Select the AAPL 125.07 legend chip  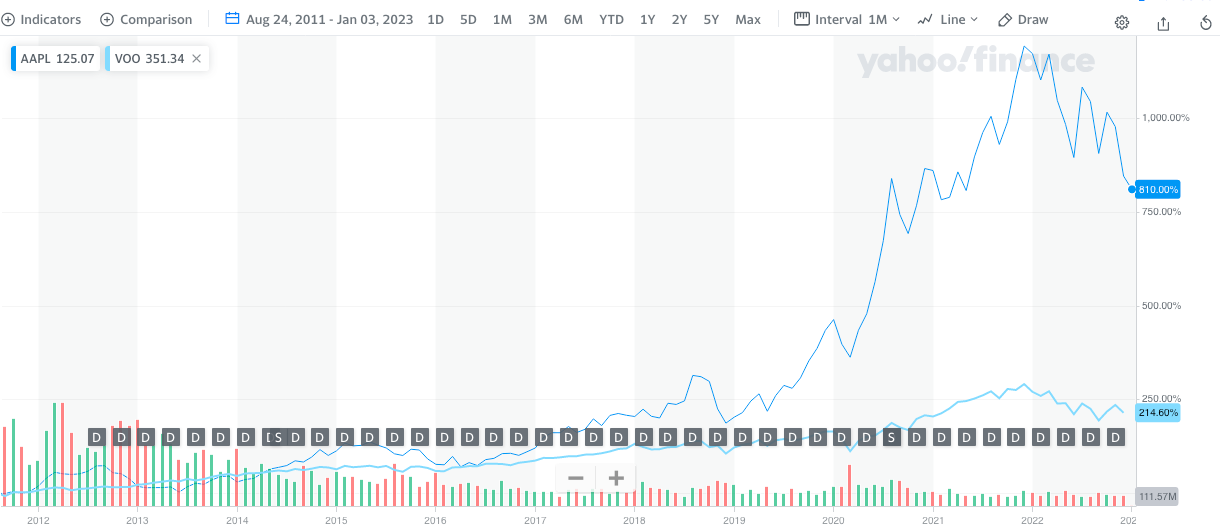point(55,59)
